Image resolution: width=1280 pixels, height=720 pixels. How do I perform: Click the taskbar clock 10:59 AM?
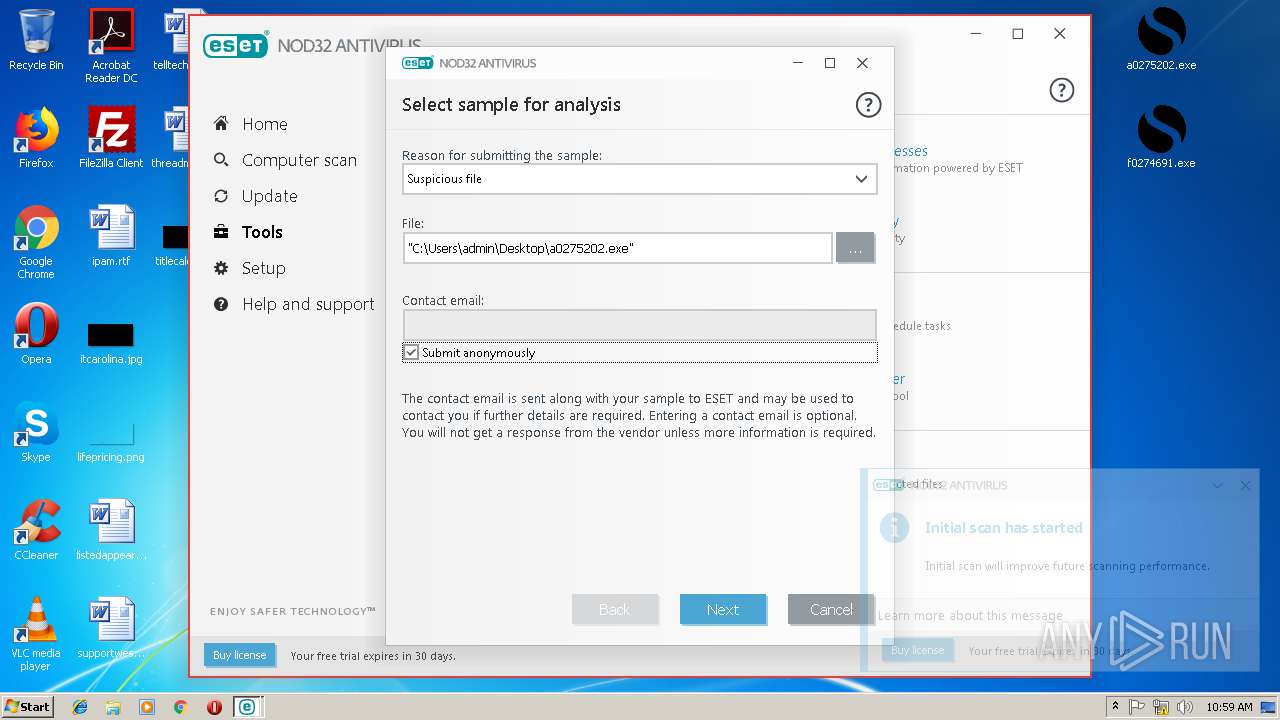tap(1229, 707)
